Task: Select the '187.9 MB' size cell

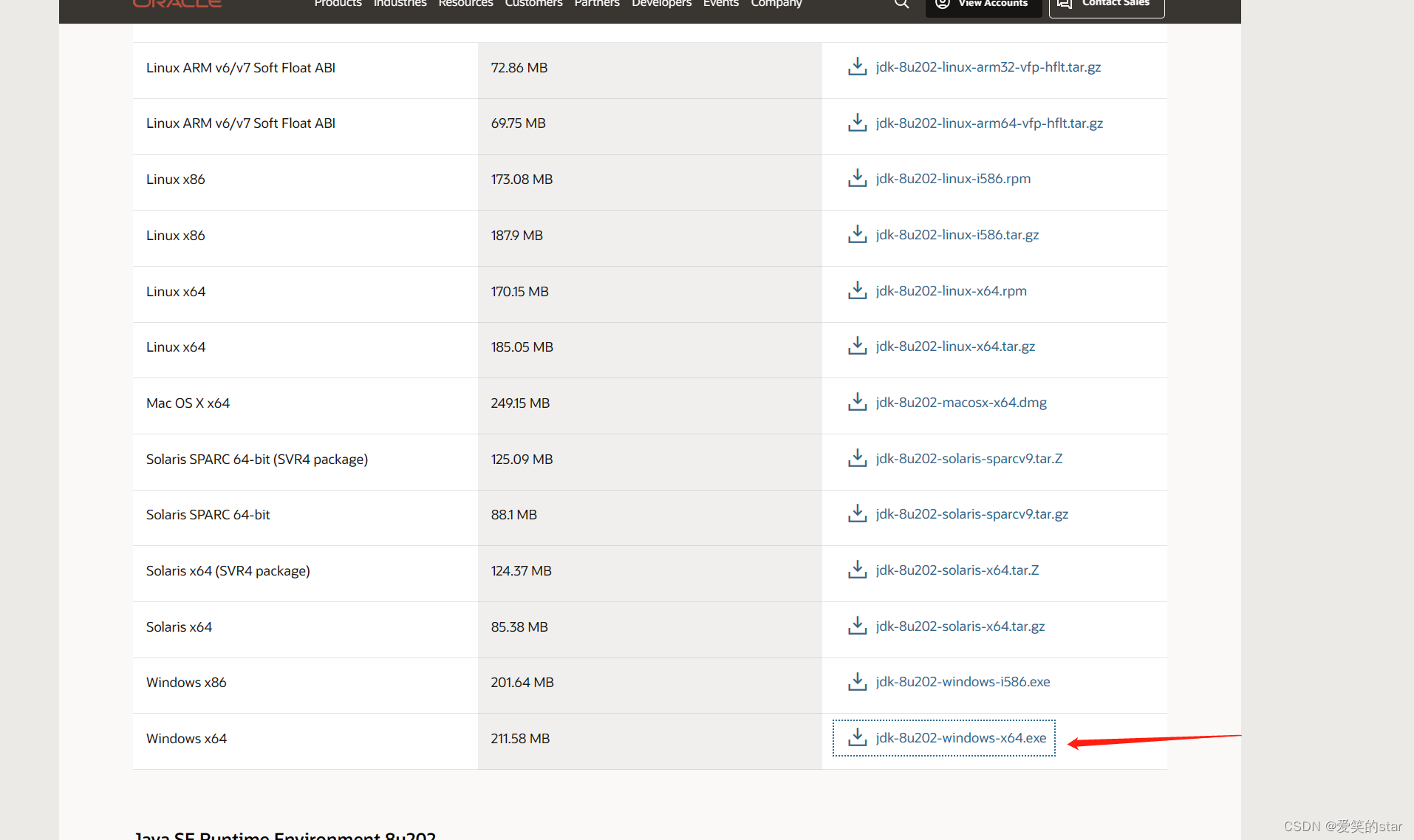Action: click(x=650, y=238)
